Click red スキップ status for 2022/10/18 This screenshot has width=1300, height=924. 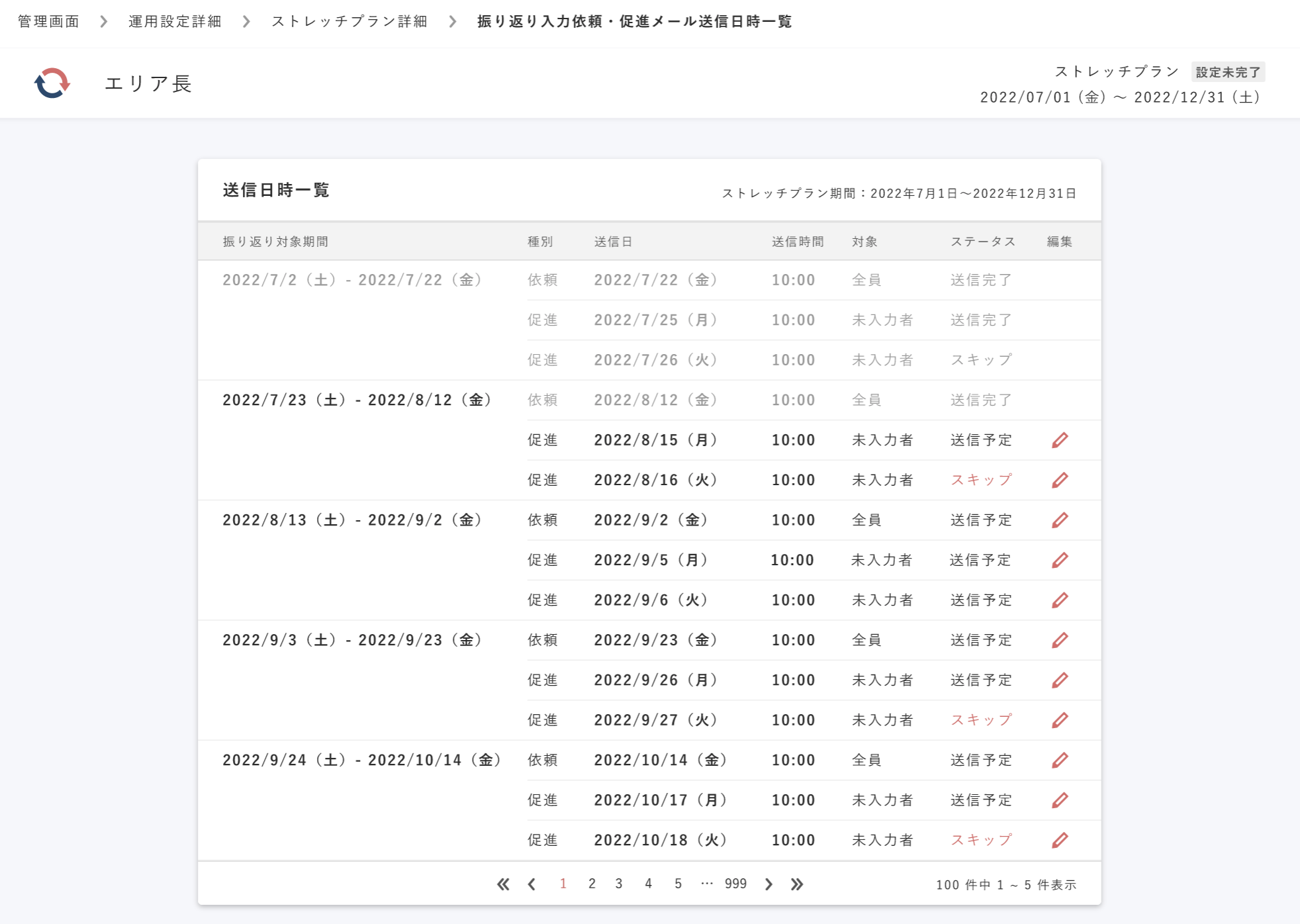[x=982, y=840]
